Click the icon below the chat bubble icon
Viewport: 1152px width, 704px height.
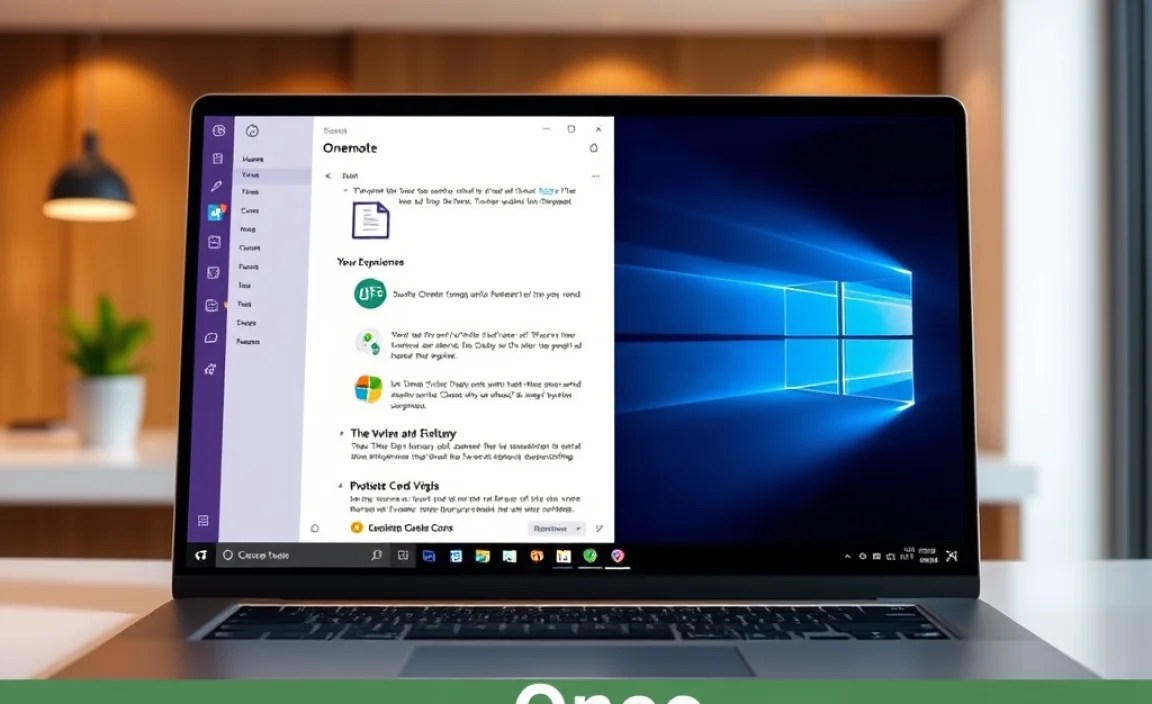(x=210, y=369)
